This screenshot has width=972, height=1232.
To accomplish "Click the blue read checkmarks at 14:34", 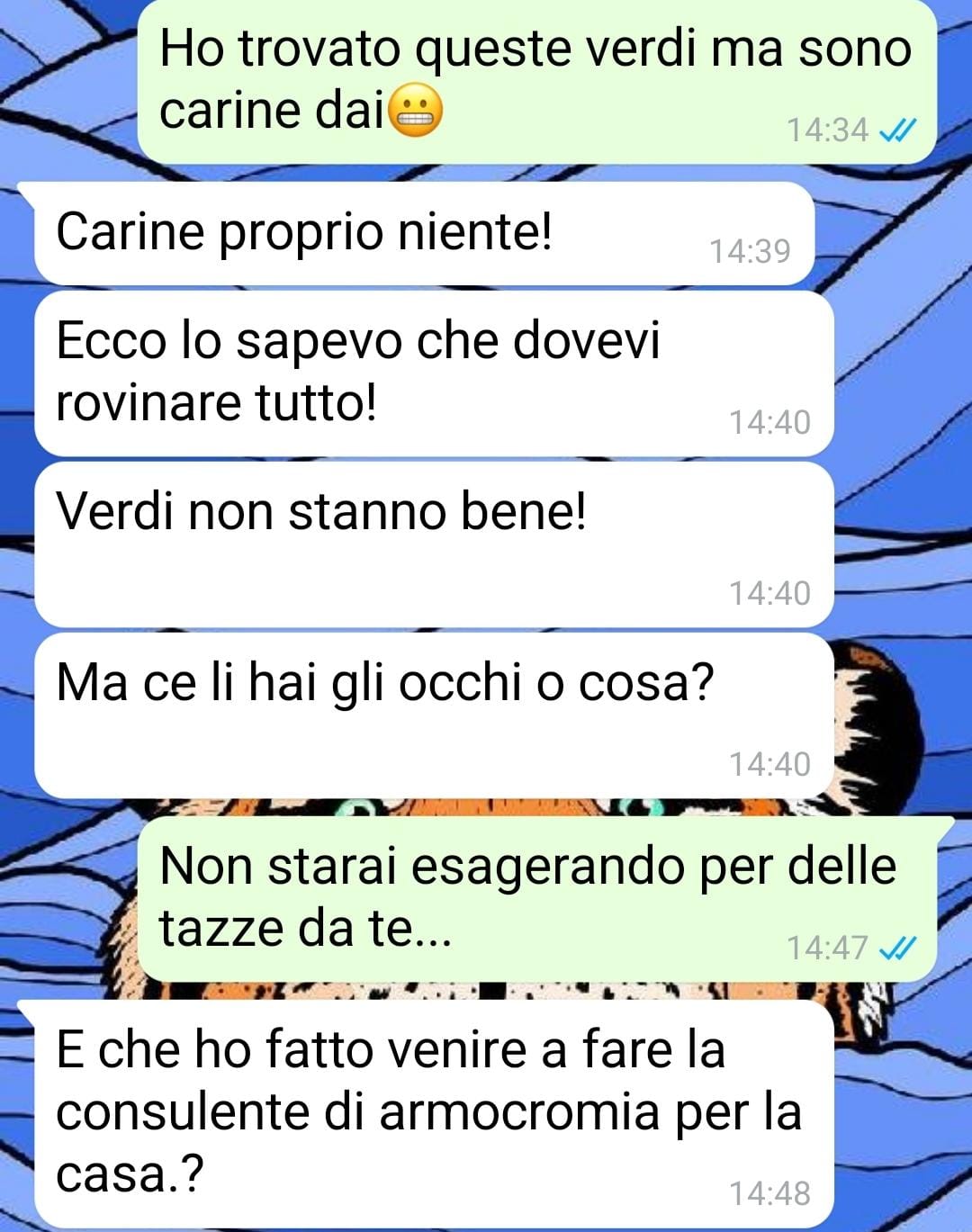I will [x=897, y=130].
